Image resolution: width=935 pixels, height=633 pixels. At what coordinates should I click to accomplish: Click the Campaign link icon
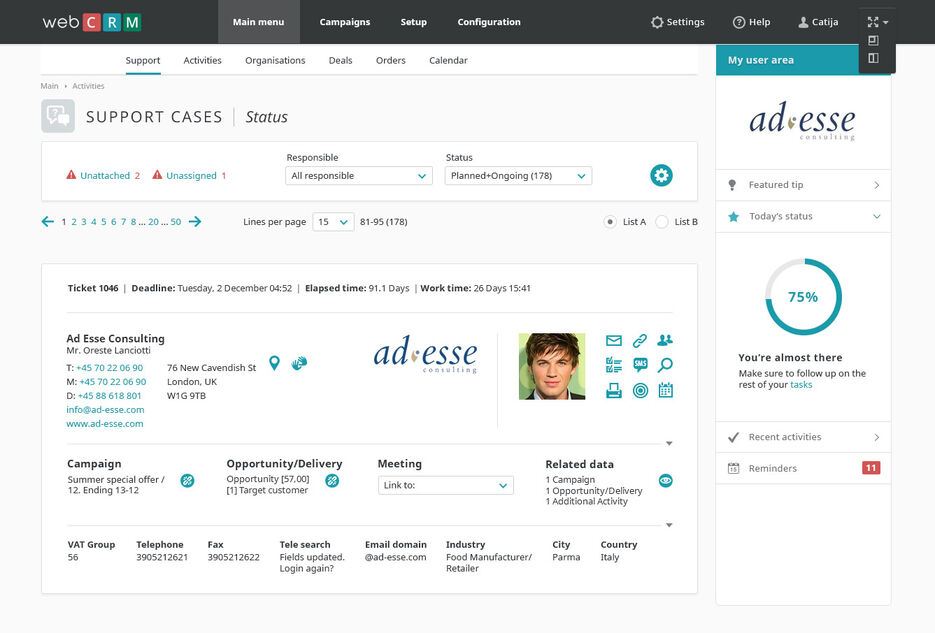[x=187, y=480]
